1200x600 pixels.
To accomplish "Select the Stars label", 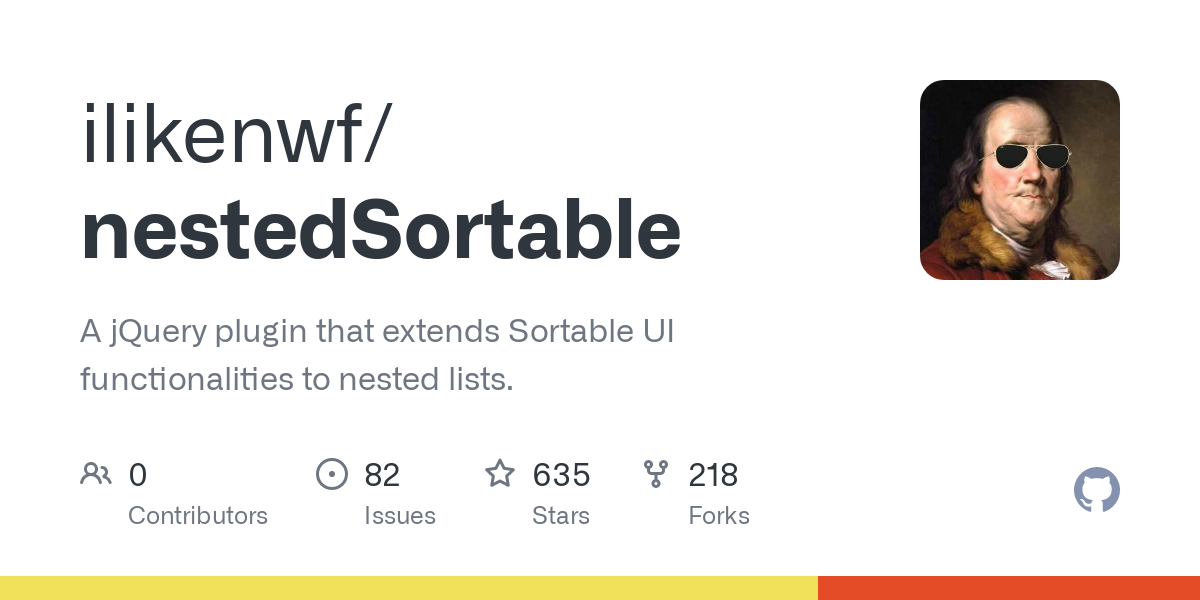I will 561,516.
